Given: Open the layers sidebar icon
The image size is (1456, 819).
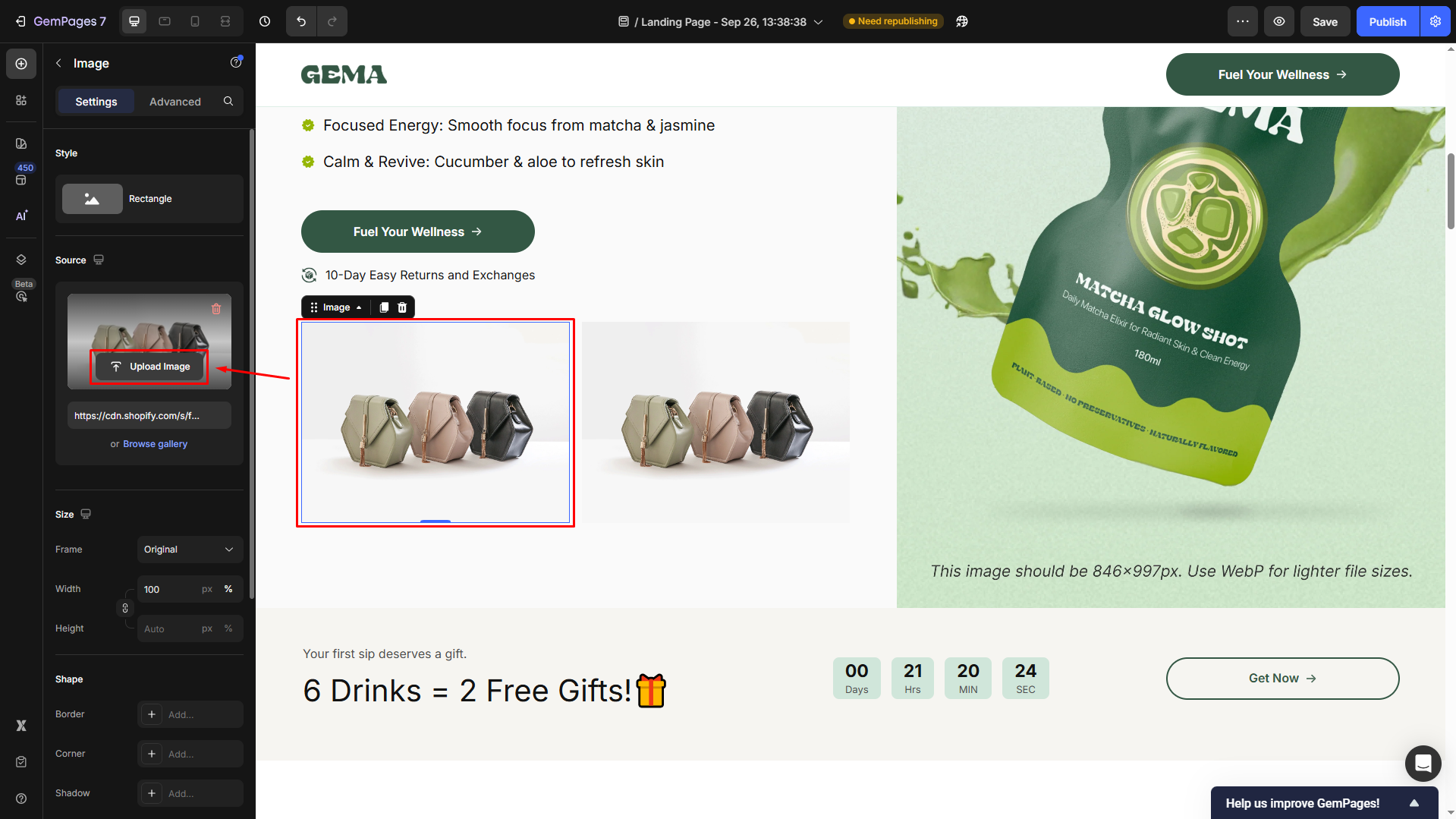Looking at the screenshot, I should (21, 260).
